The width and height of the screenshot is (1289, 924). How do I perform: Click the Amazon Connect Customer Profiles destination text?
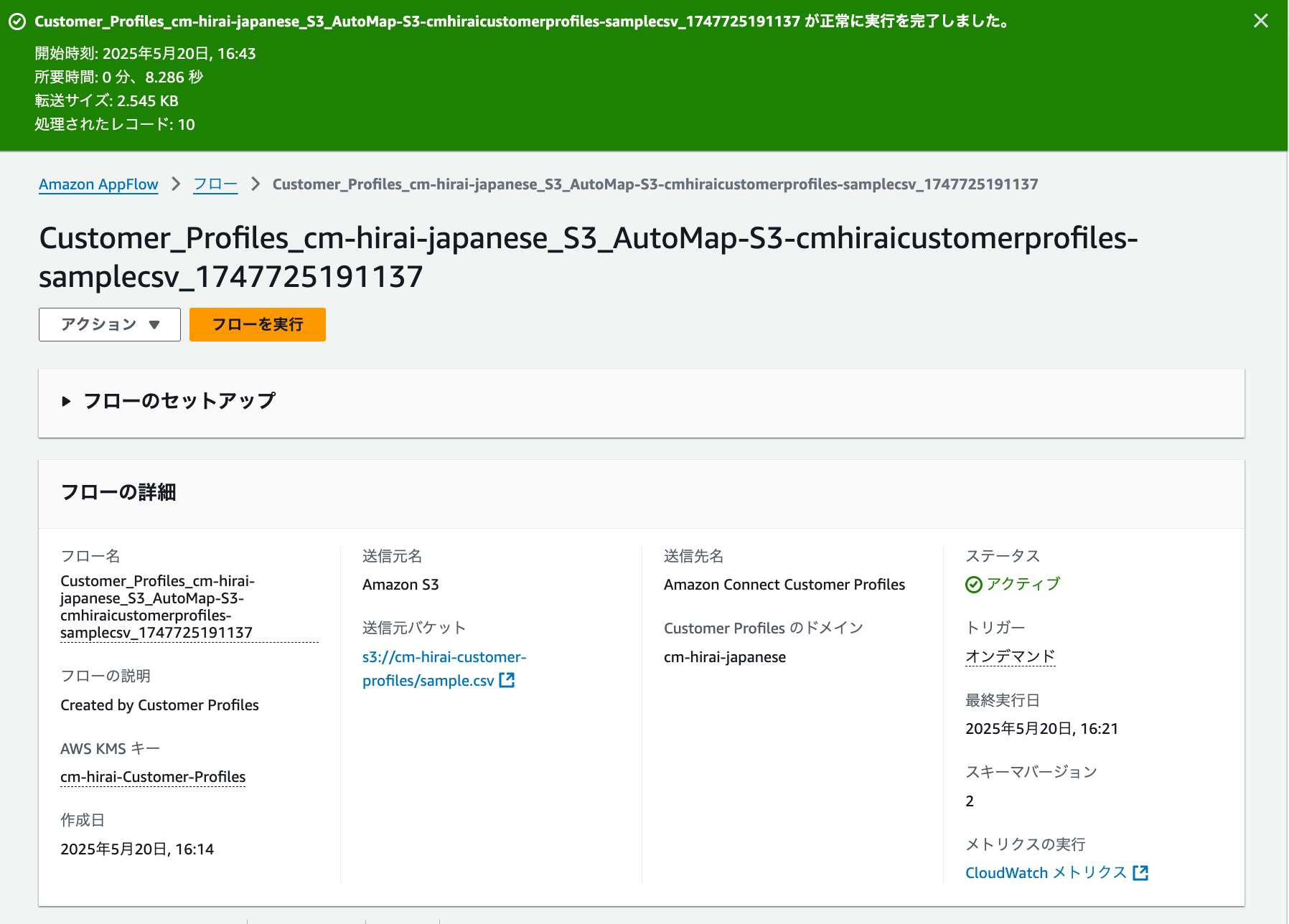784,585
